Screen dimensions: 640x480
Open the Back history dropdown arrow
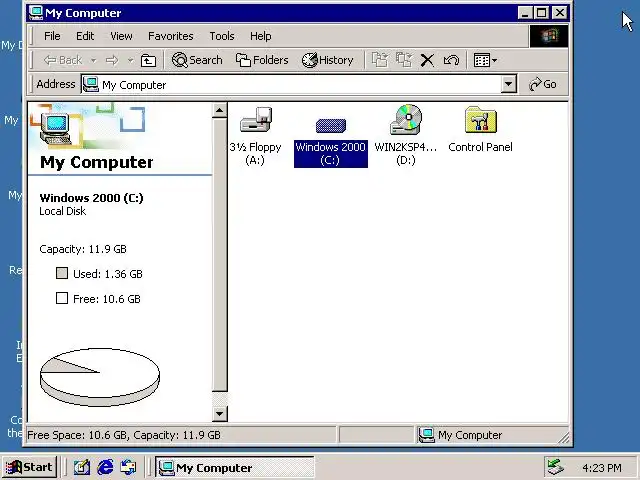pyautogui.click(x=93, y=60)
